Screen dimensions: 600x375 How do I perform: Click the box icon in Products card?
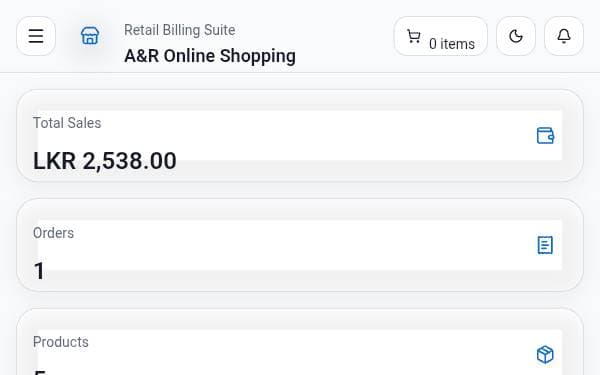pyautogui.click(x=545, y=354)
